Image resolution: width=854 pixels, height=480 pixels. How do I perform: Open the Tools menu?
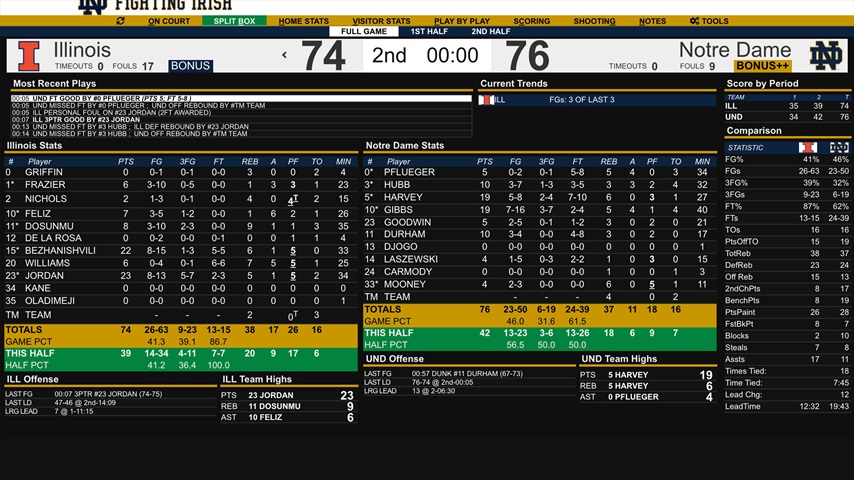(709, 21)
